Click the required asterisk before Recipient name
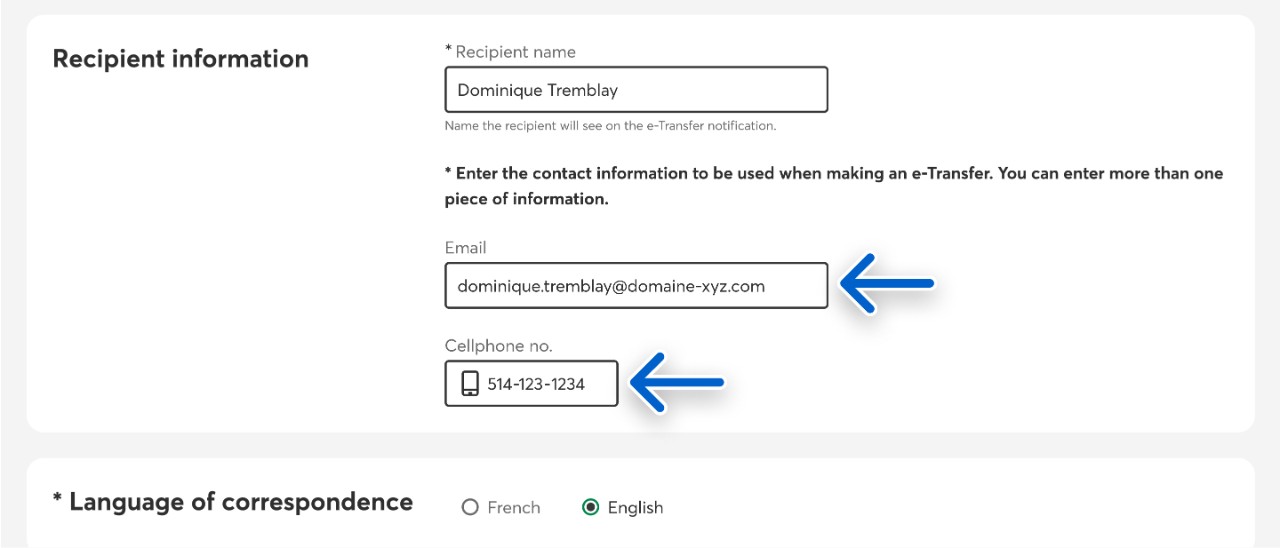1280x548 pixels. (449, 50)
